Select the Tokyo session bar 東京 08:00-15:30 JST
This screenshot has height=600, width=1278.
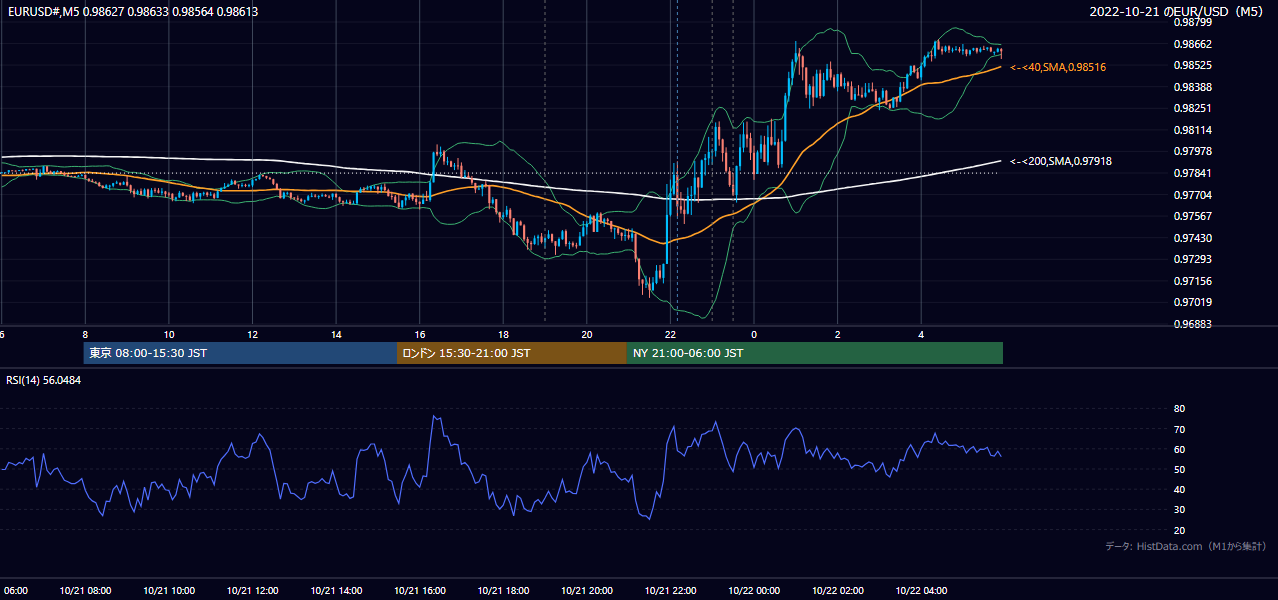click(240, 353)
